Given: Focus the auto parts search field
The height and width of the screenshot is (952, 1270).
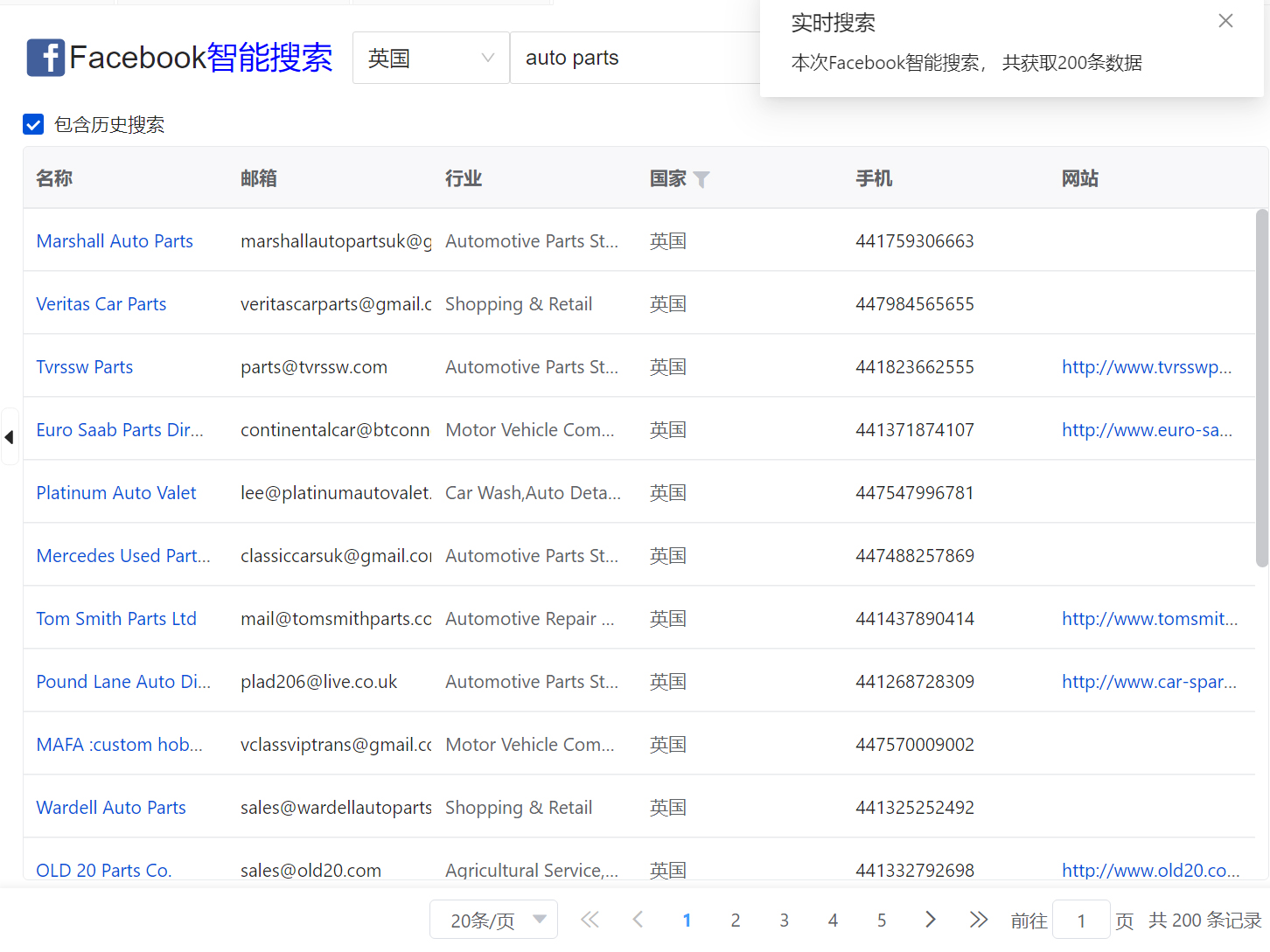Looking at the screenshot, I should pos(634,59).
